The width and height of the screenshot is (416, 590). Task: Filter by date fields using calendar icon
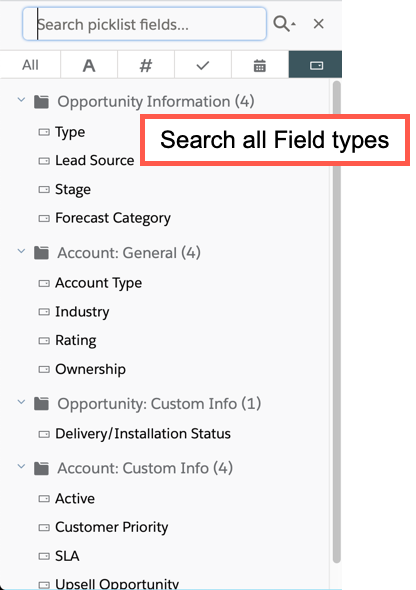point(260,65)
